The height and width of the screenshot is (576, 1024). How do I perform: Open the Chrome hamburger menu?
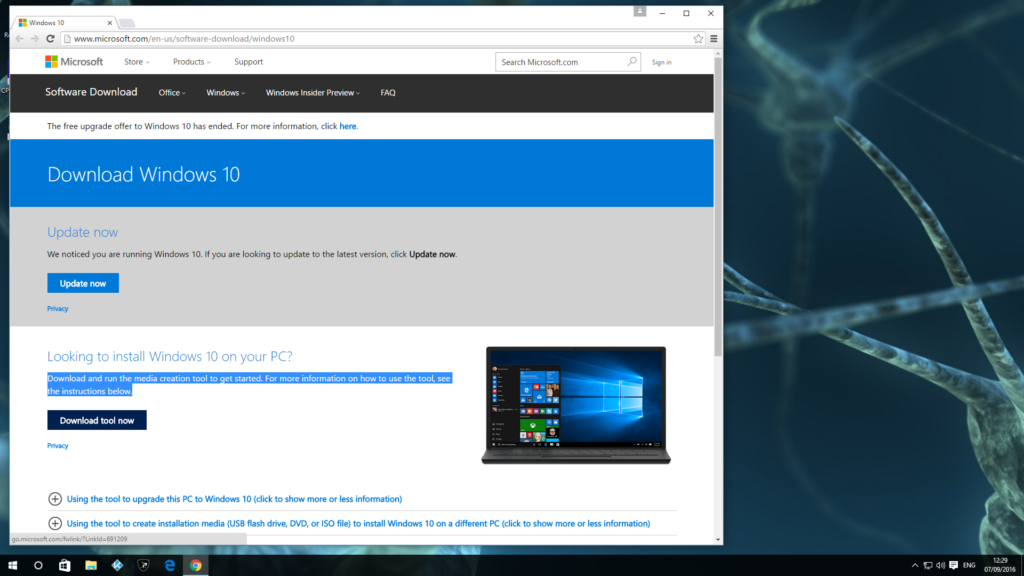714,39
